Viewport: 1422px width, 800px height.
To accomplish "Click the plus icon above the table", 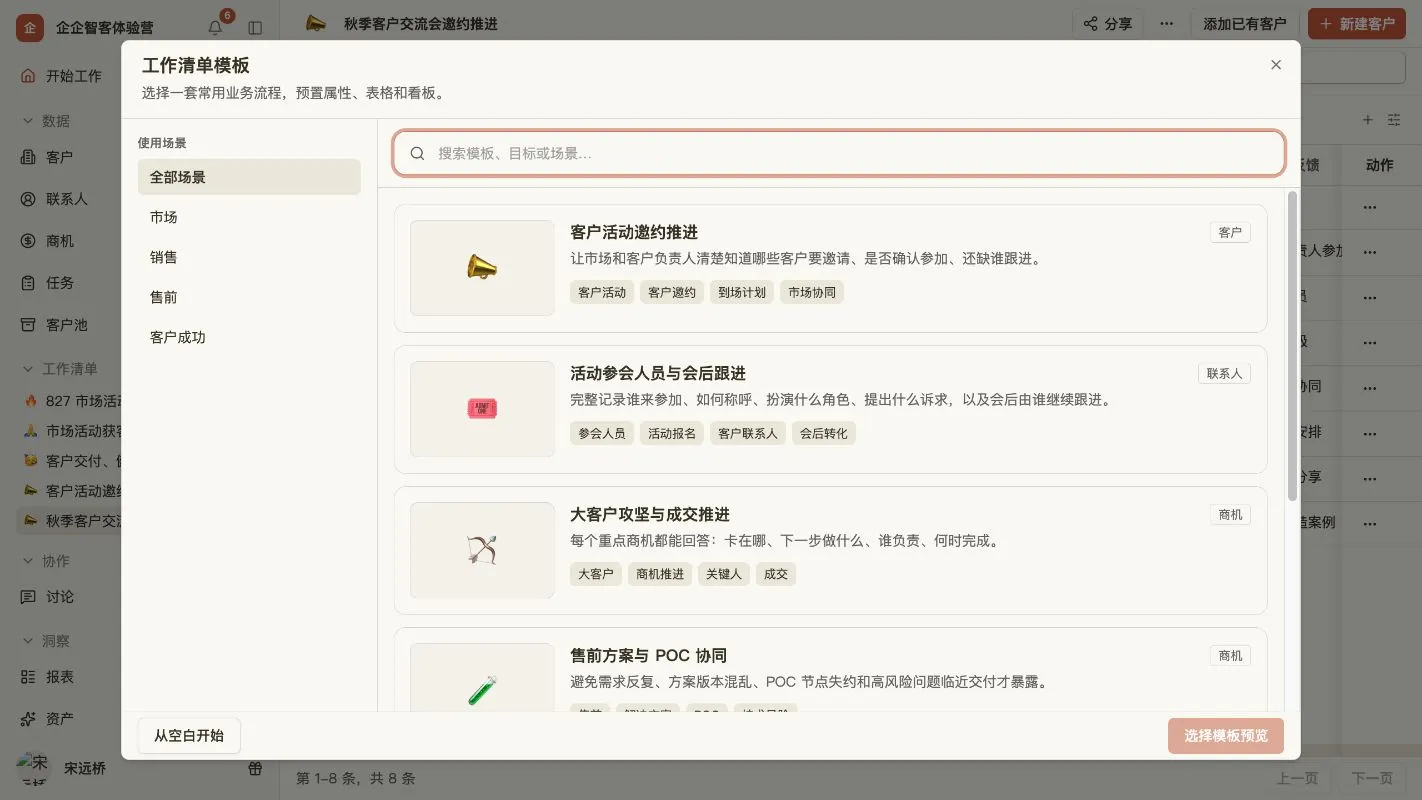I will tap(1368, 120).
